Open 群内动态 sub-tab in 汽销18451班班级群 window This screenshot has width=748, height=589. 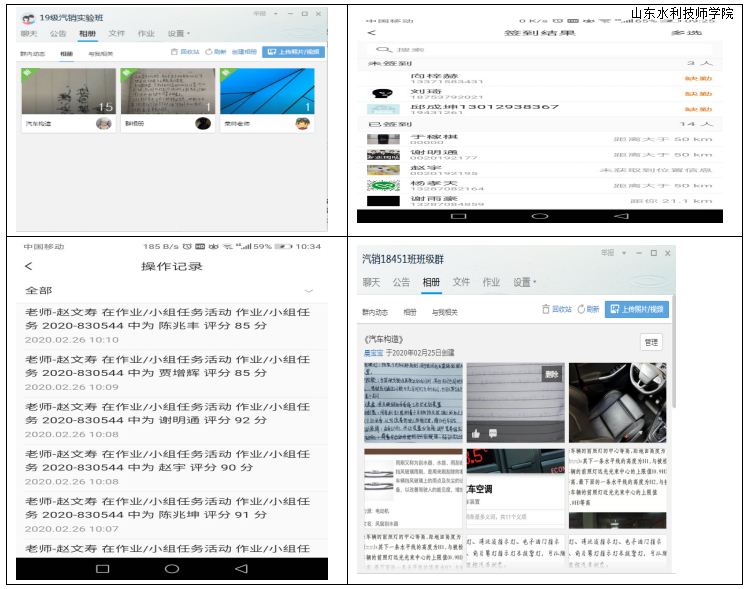pyautogui.click(x=374, y=312)
